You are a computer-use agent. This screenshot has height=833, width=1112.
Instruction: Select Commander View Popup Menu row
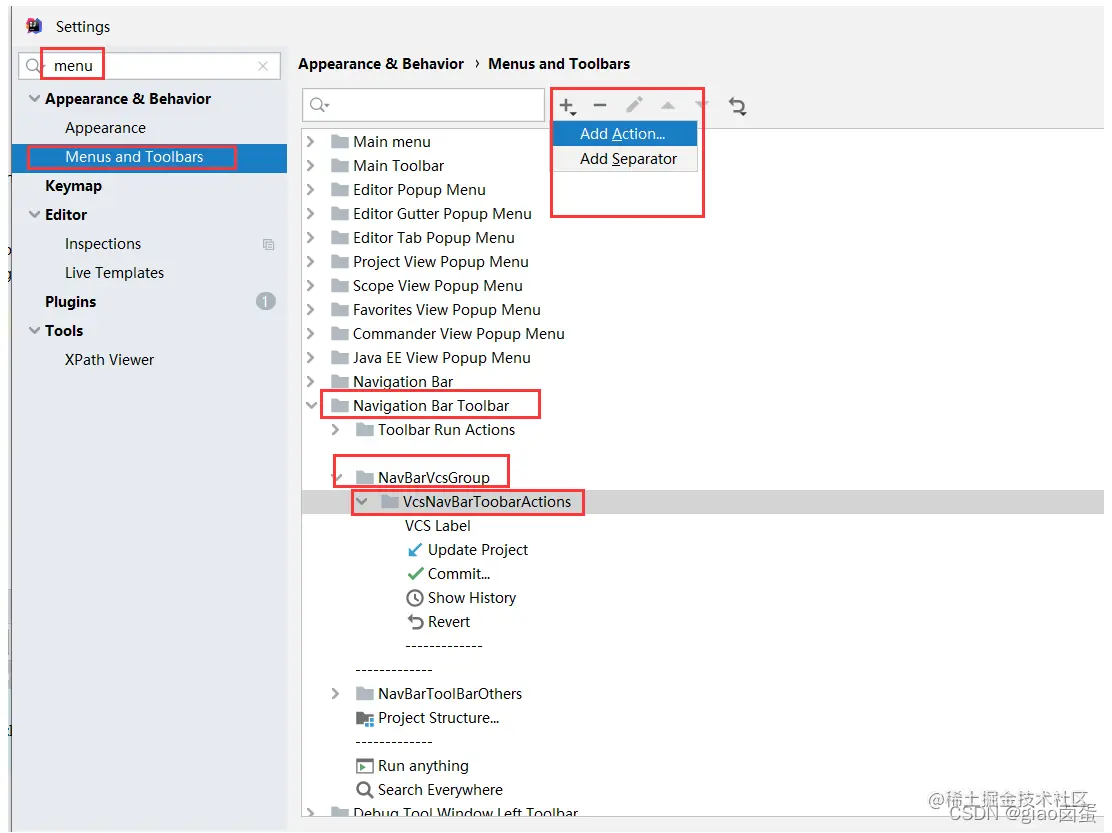(459, 334)
